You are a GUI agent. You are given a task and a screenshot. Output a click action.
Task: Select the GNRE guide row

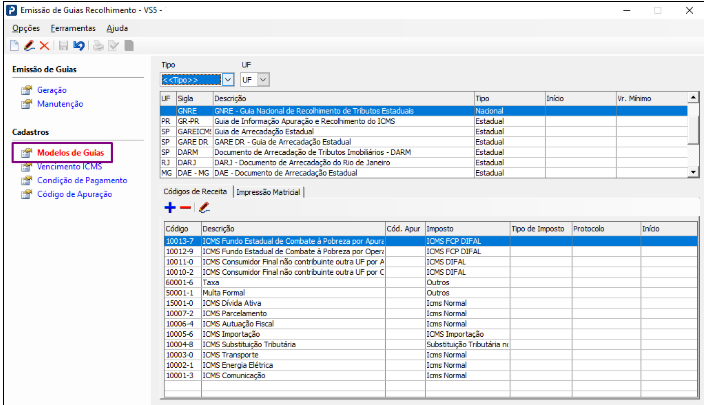424,111
